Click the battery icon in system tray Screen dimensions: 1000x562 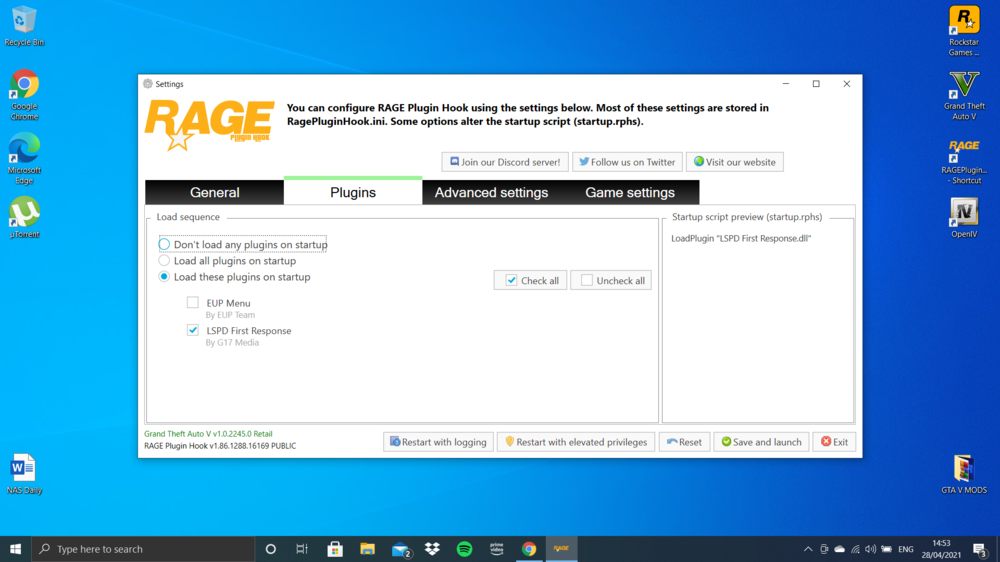(x=886, y=549)
